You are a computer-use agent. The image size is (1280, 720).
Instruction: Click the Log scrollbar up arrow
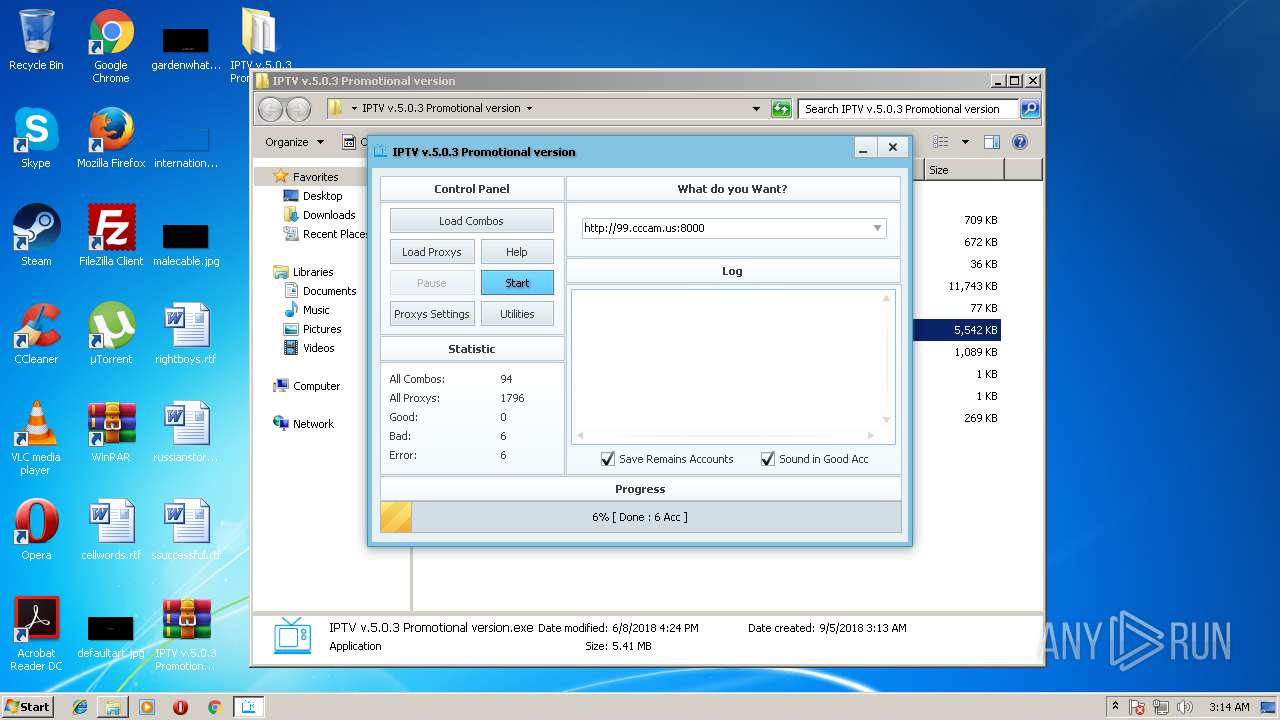coord(886,298)
